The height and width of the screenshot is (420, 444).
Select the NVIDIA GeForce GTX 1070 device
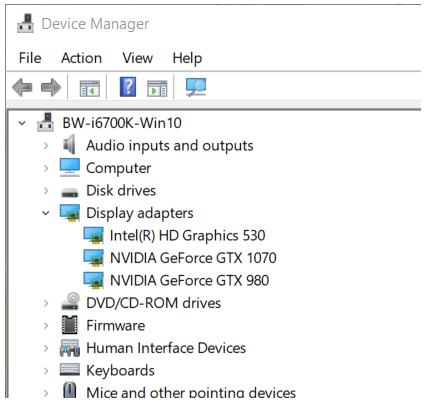coord(193,258)
